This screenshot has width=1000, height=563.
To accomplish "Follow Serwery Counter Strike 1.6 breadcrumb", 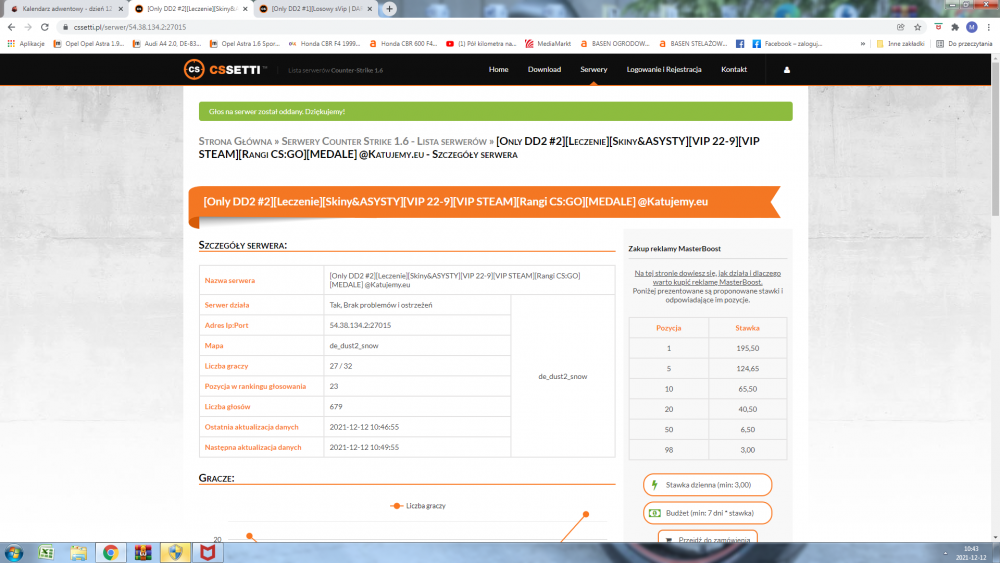I will click(384, 142).
